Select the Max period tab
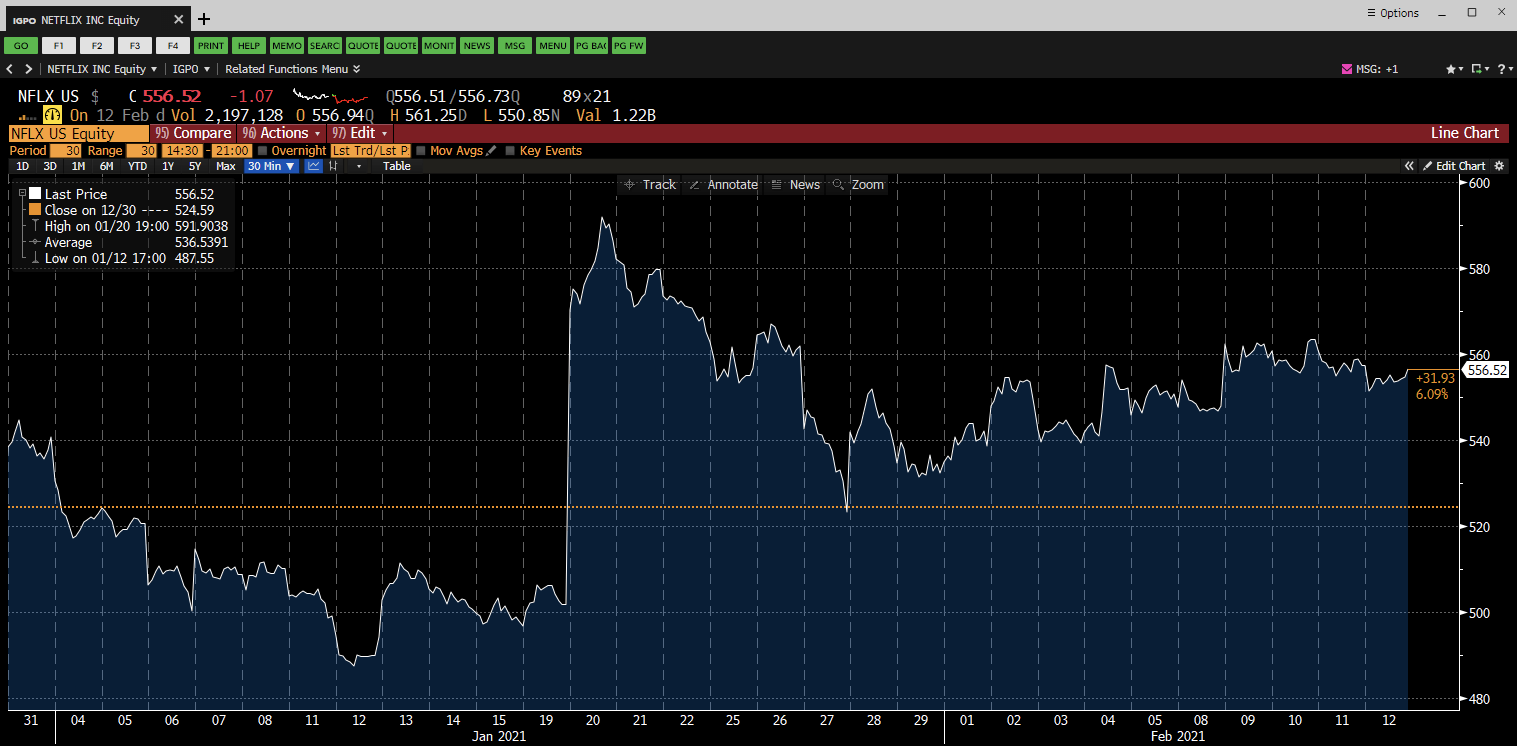 (x=225, y=166)
